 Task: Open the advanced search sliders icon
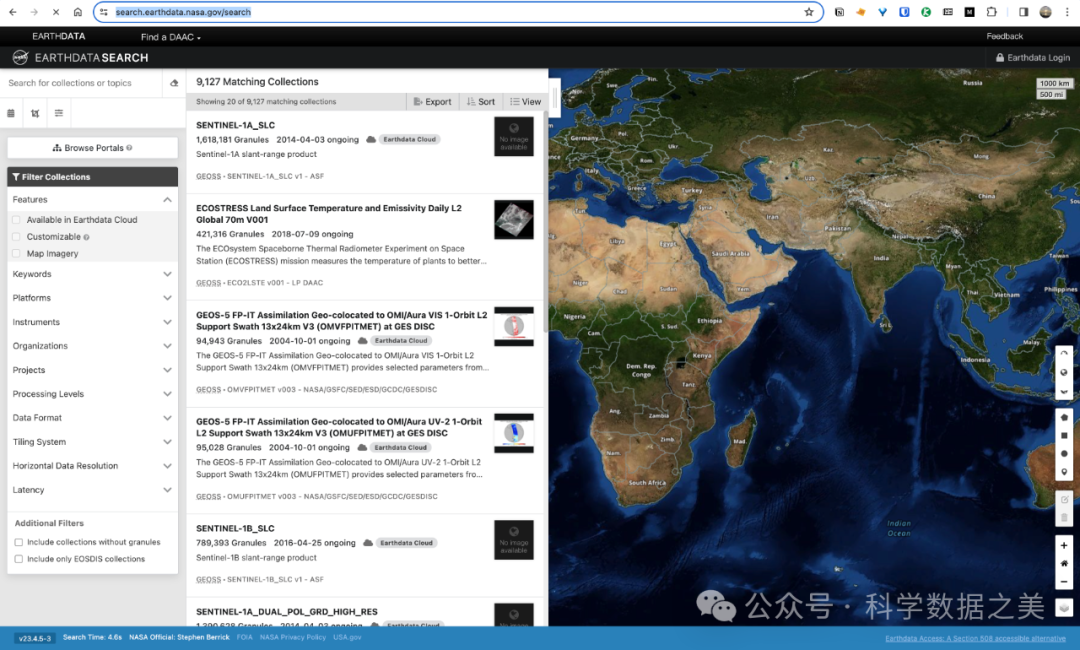coord(59,114)
